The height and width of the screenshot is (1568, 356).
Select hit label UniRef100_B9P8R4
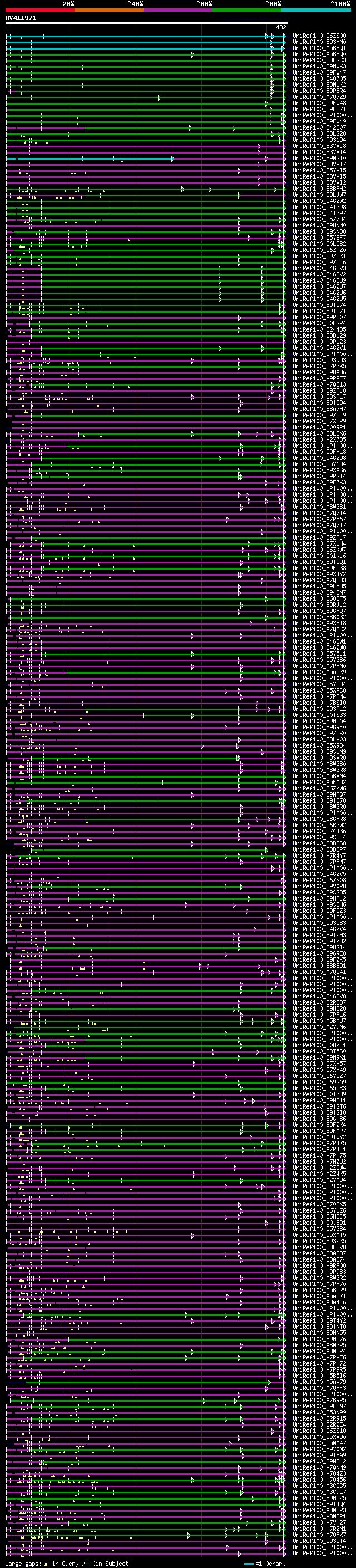point(319,91)
